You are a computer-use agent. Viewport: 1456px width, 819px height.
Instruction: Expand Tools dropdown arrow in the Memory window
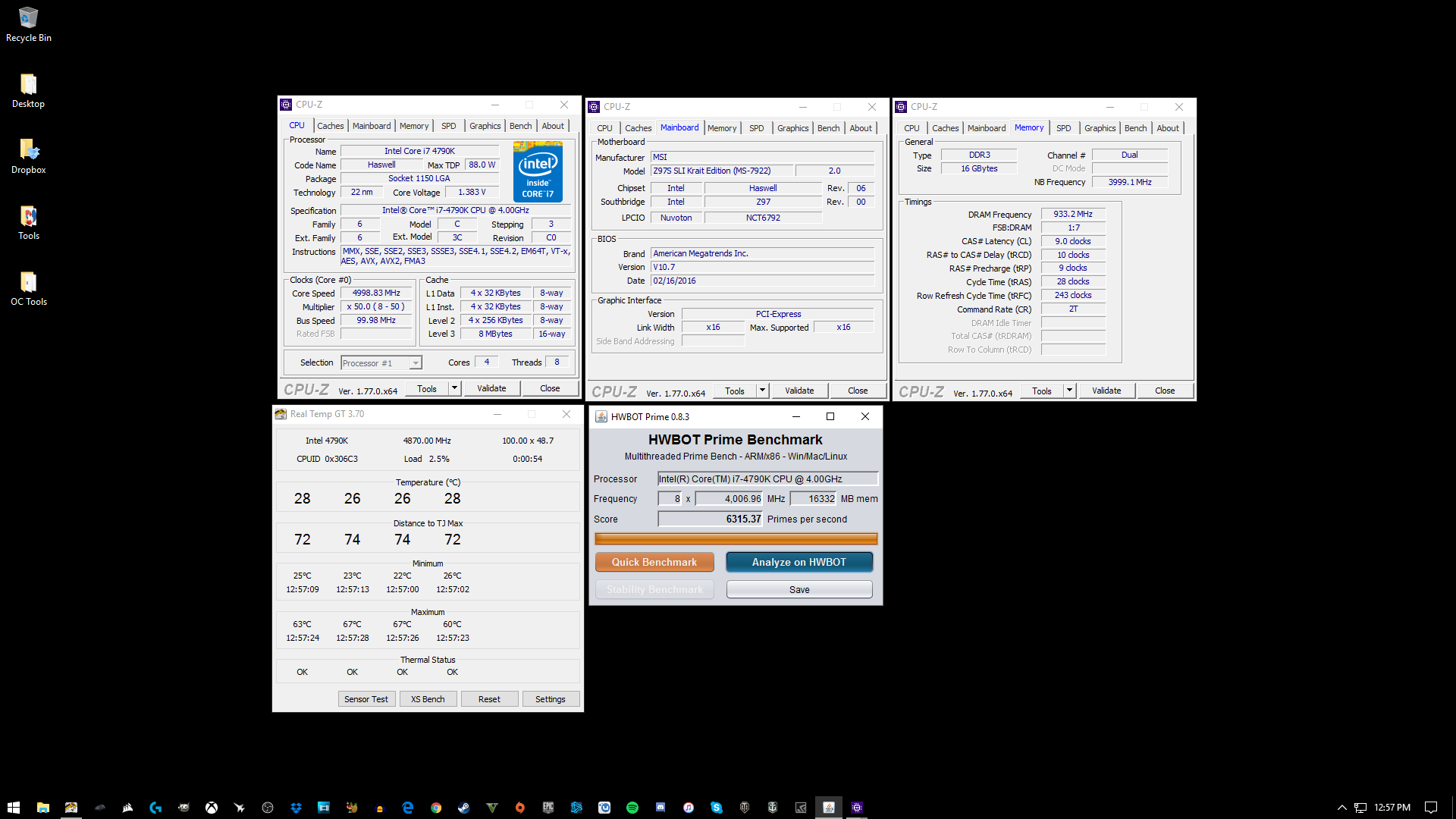1069,391
